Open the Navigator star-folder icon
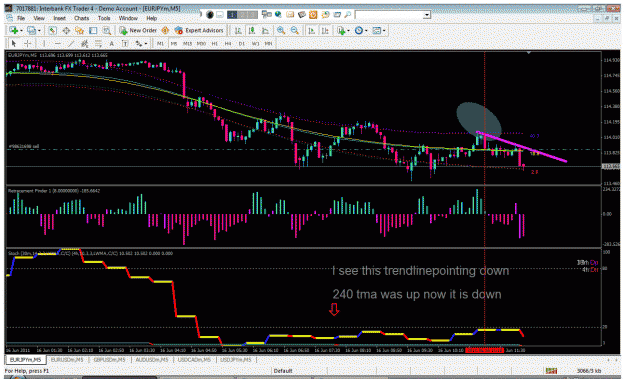This screenshot has width=625, height=379. [x=79, y=30]
